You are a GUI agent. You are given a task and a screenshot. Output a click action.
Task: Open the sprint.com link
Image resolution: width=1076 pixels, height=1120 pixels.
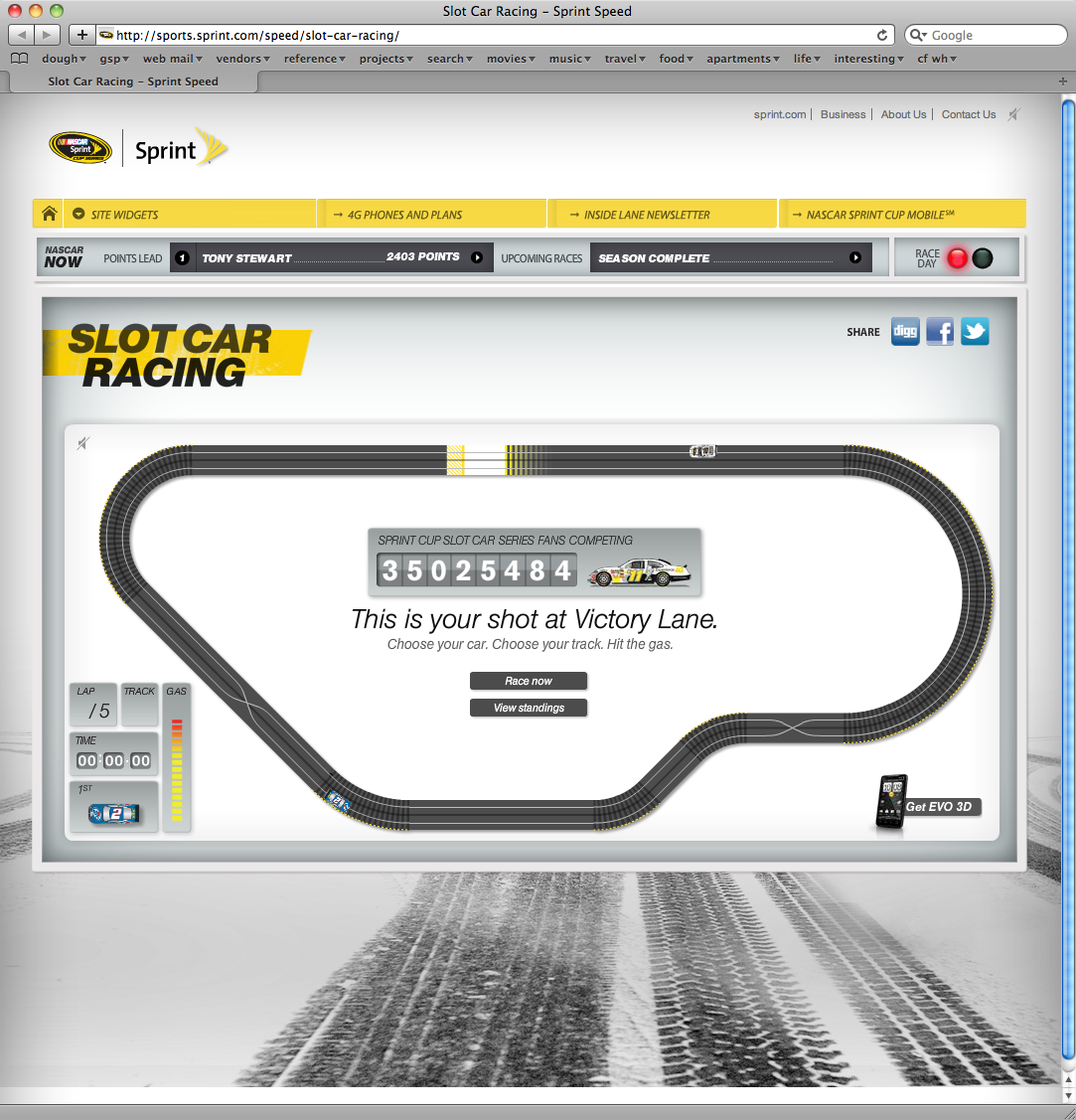point(780,114)
